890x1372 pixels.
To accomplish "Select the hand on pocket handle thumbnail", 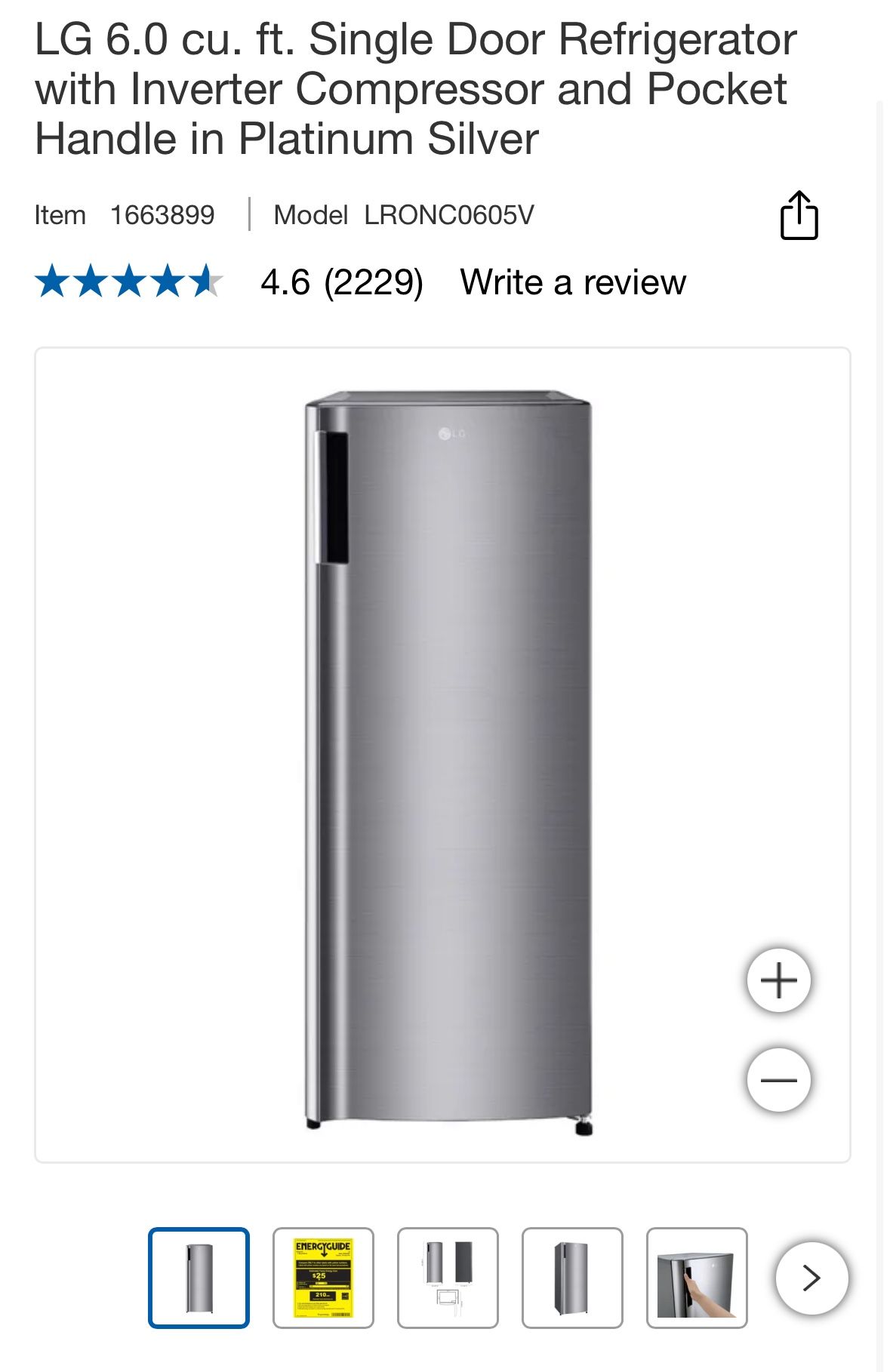I will pyautogui.click(x=697, y=1278).
